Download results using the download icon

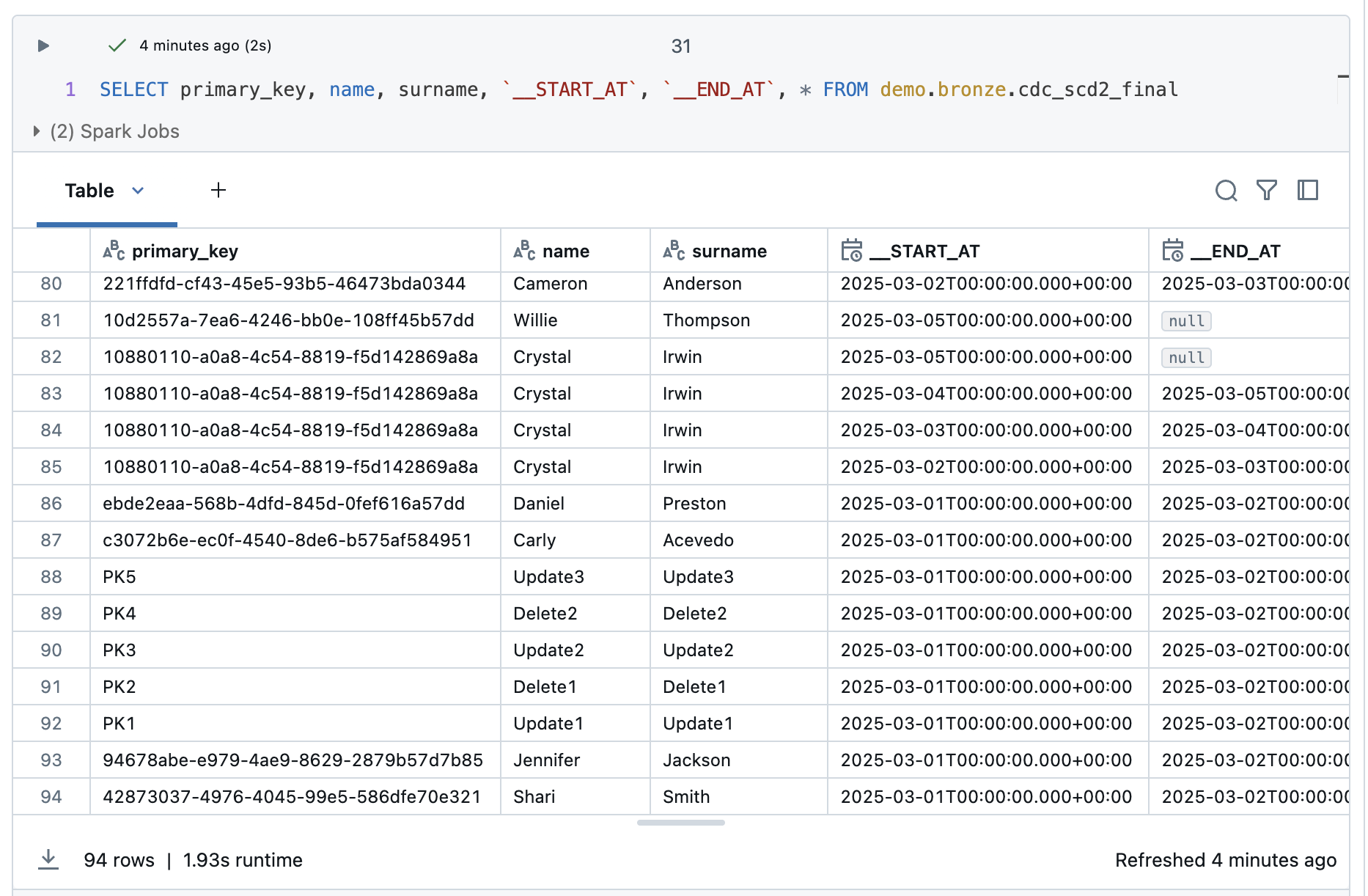tap(48, 859)
